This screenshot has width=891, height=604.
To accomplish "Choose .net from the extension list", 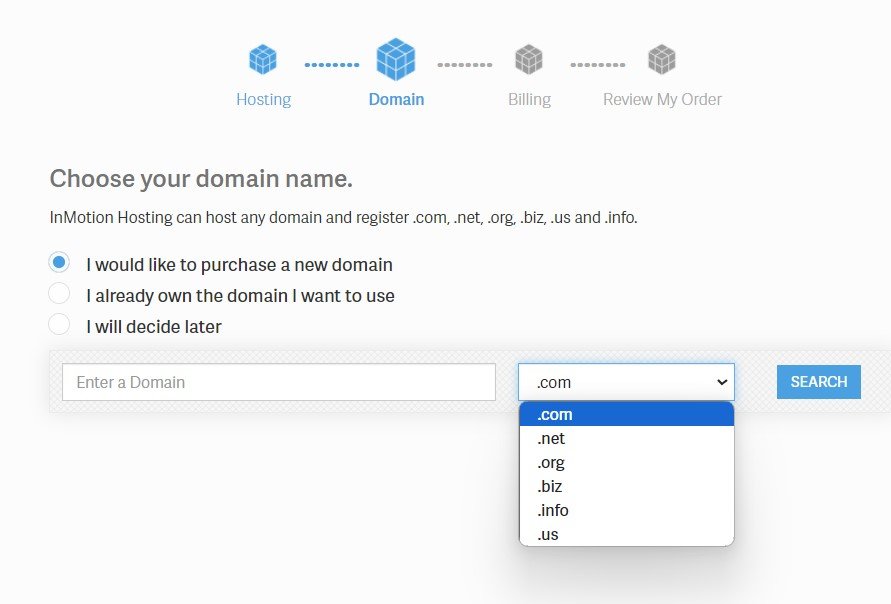I will pyautogui.click(x=627, y=438).
